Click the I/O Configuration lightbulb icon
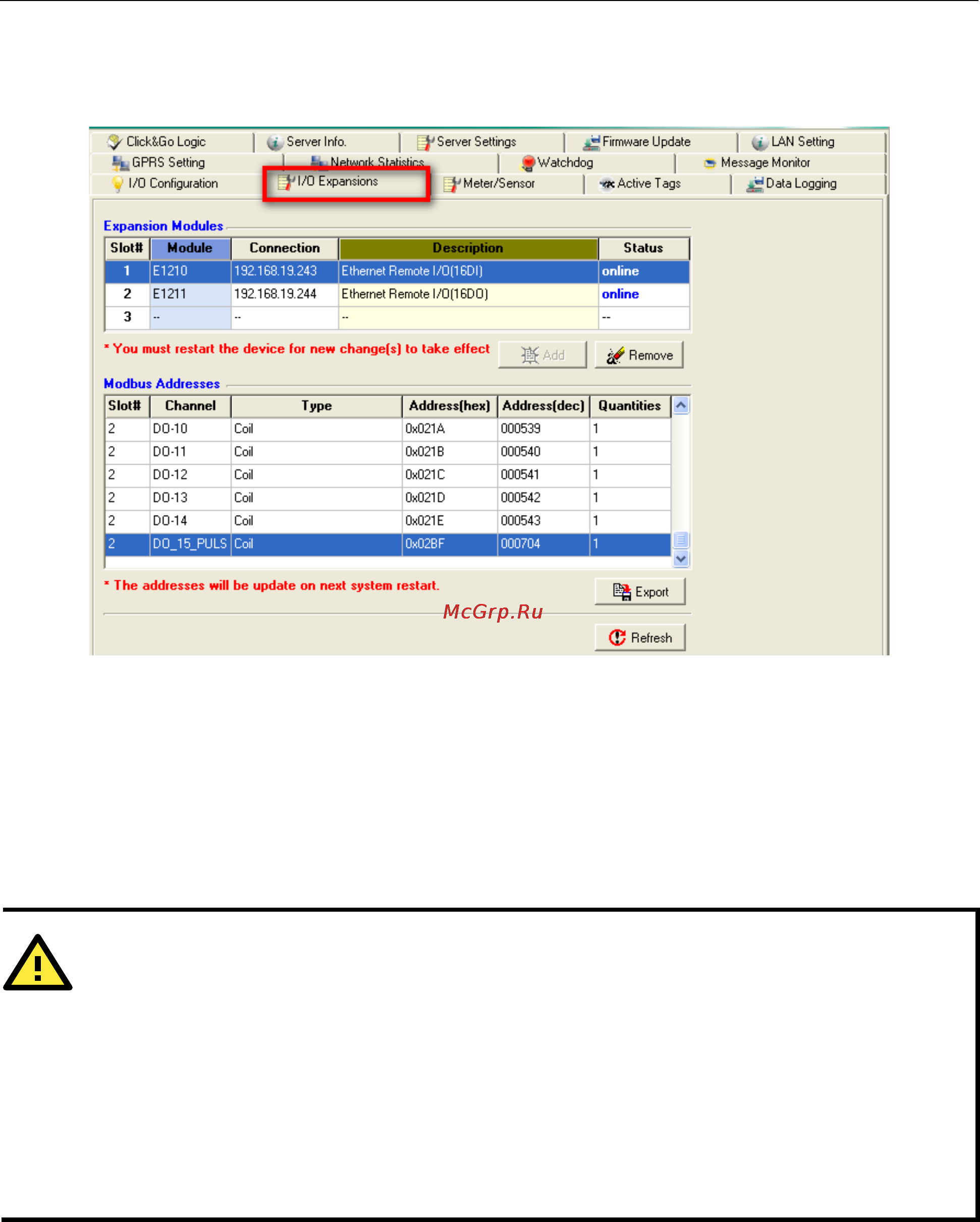 click(118, 184)
